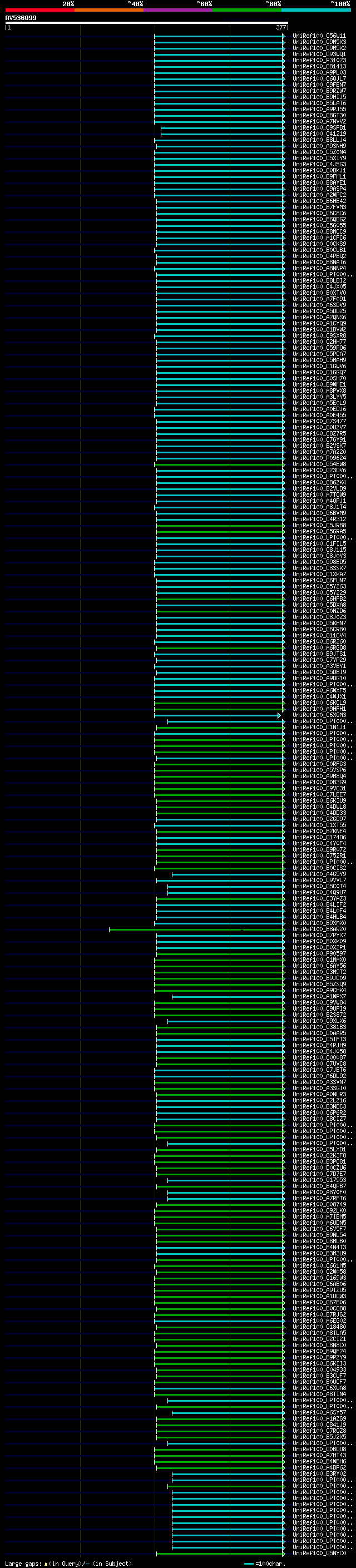356x1568 pixels.
Task: Select hit label UniRef100_C6XGM3
Action: pyautogui.click(x=319, y=715)
